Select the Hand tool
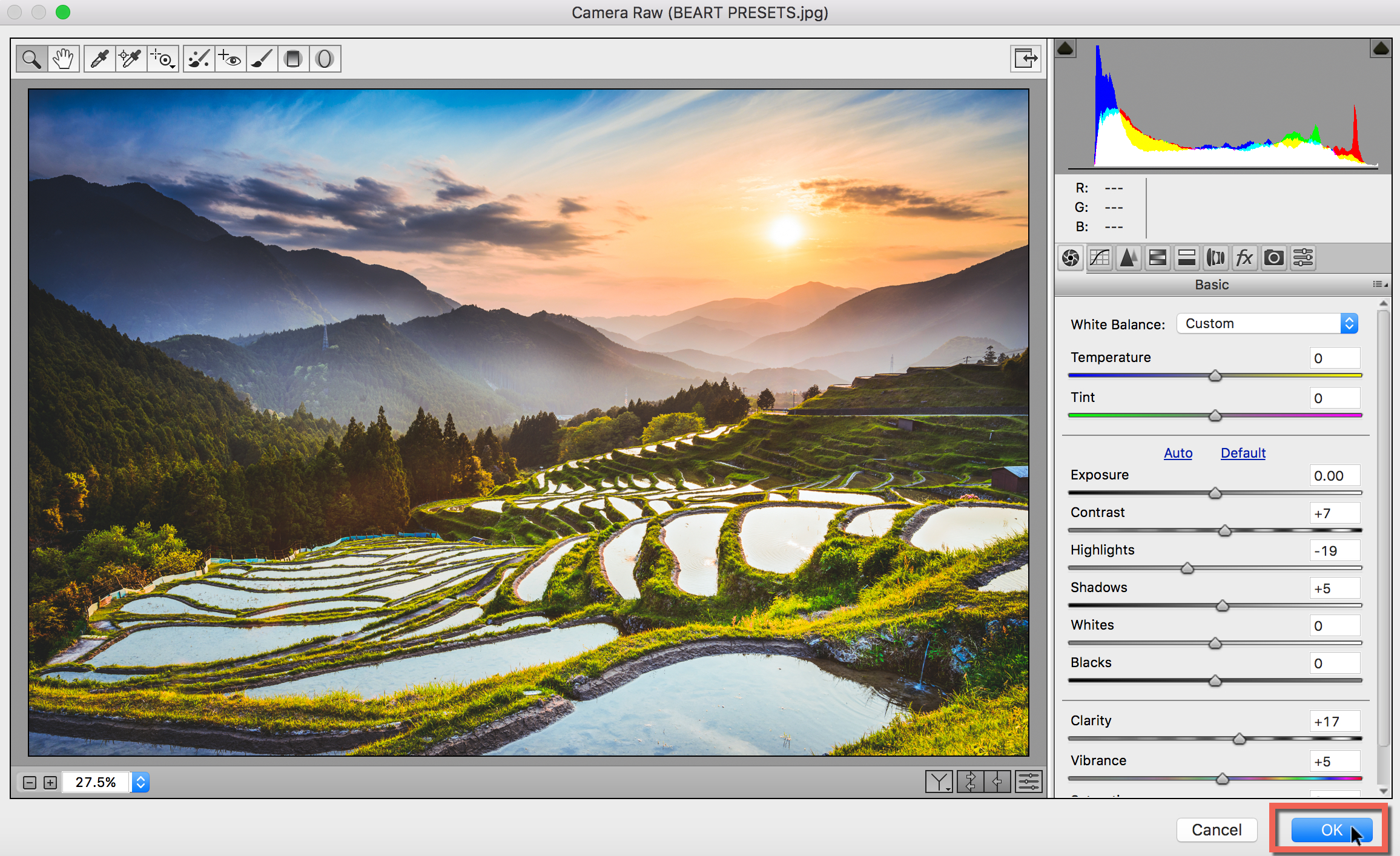Screen dimensions: 1400x856 pyautogui.click(x=63, y=59)
